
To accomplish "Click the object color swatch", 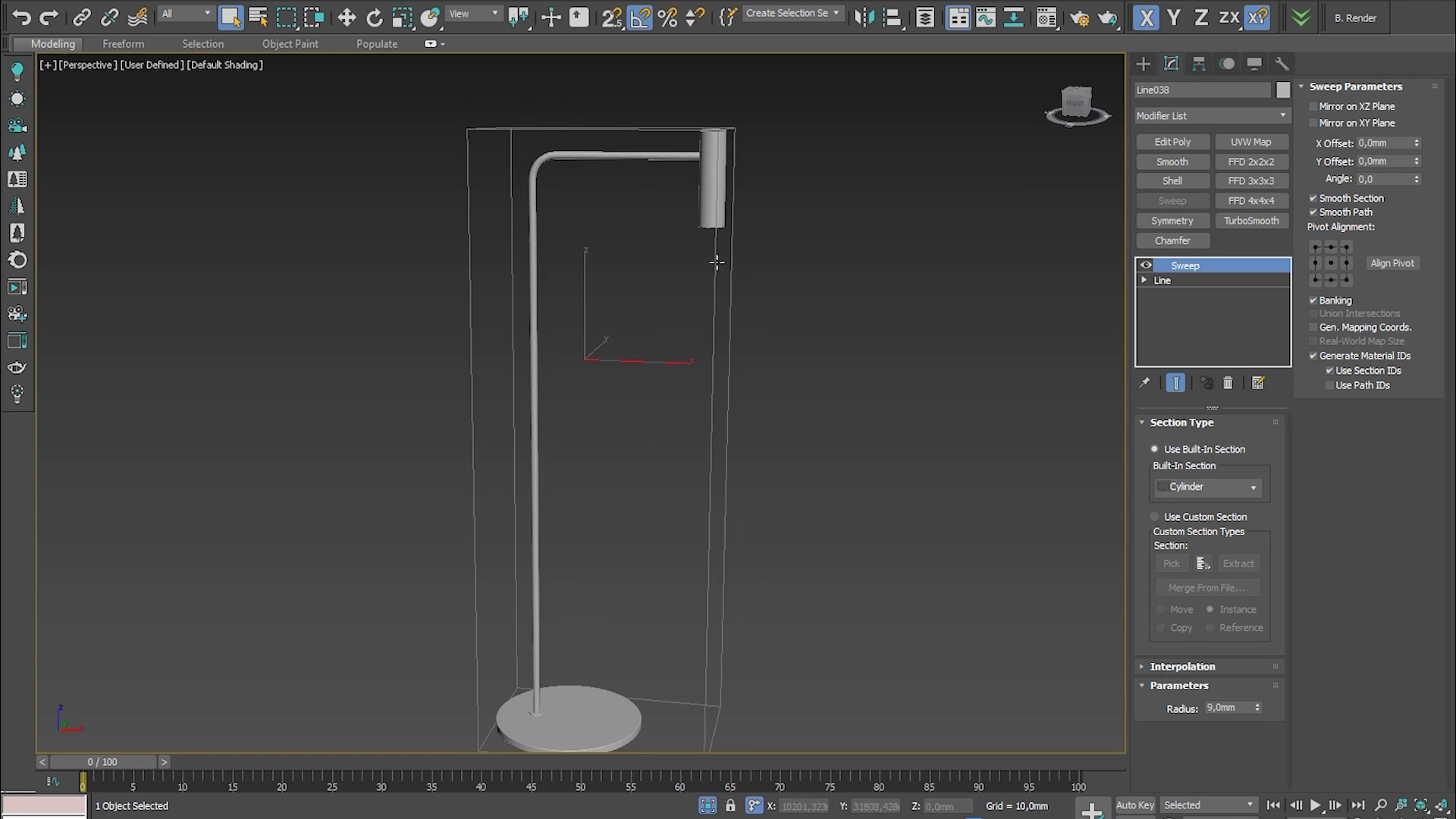I will pyautogui.click(x=1282, y=90).
